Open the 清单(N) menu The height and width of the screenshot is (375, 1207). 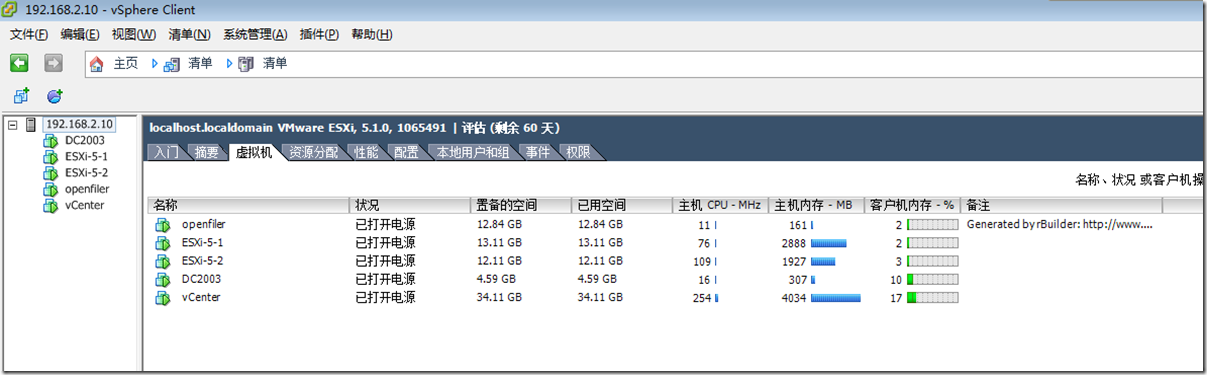(189, 35)
